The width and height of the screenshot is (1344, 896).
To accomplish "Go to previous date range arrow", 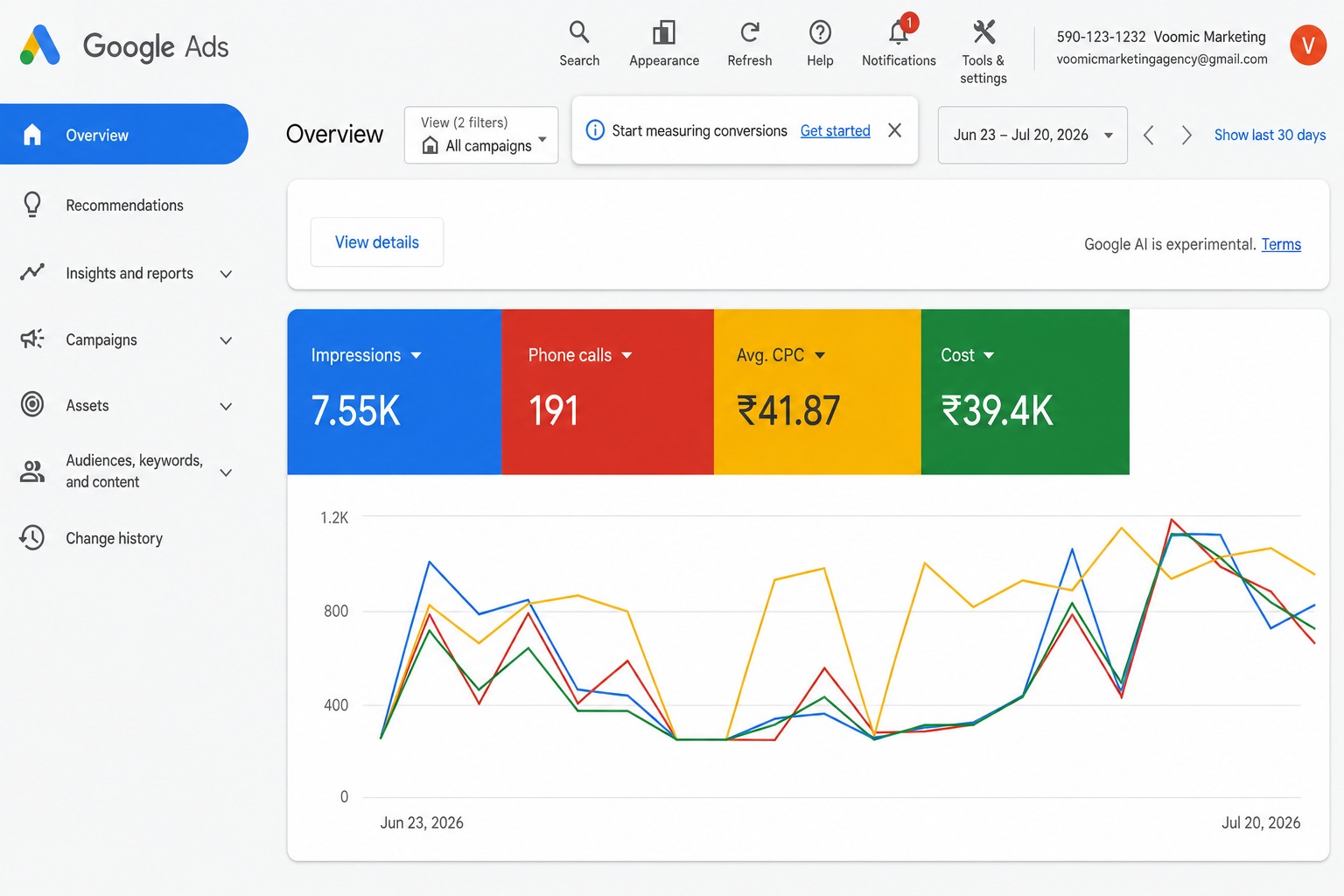I will tap(1149, 135).
